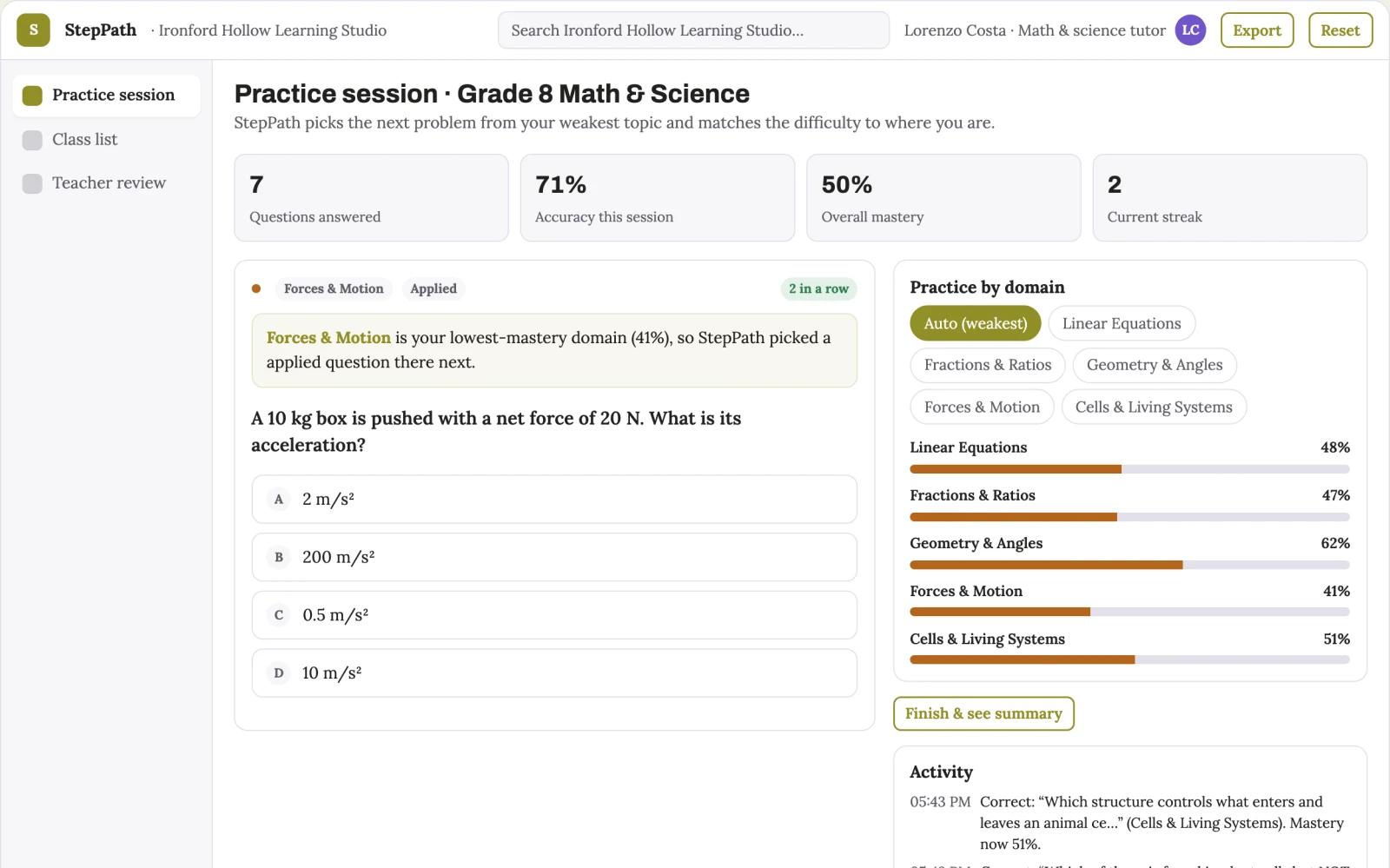Click the Forces & Motion 41% value
Image resolution: width=1390 pixels, height=868 pixels.
1336,591
